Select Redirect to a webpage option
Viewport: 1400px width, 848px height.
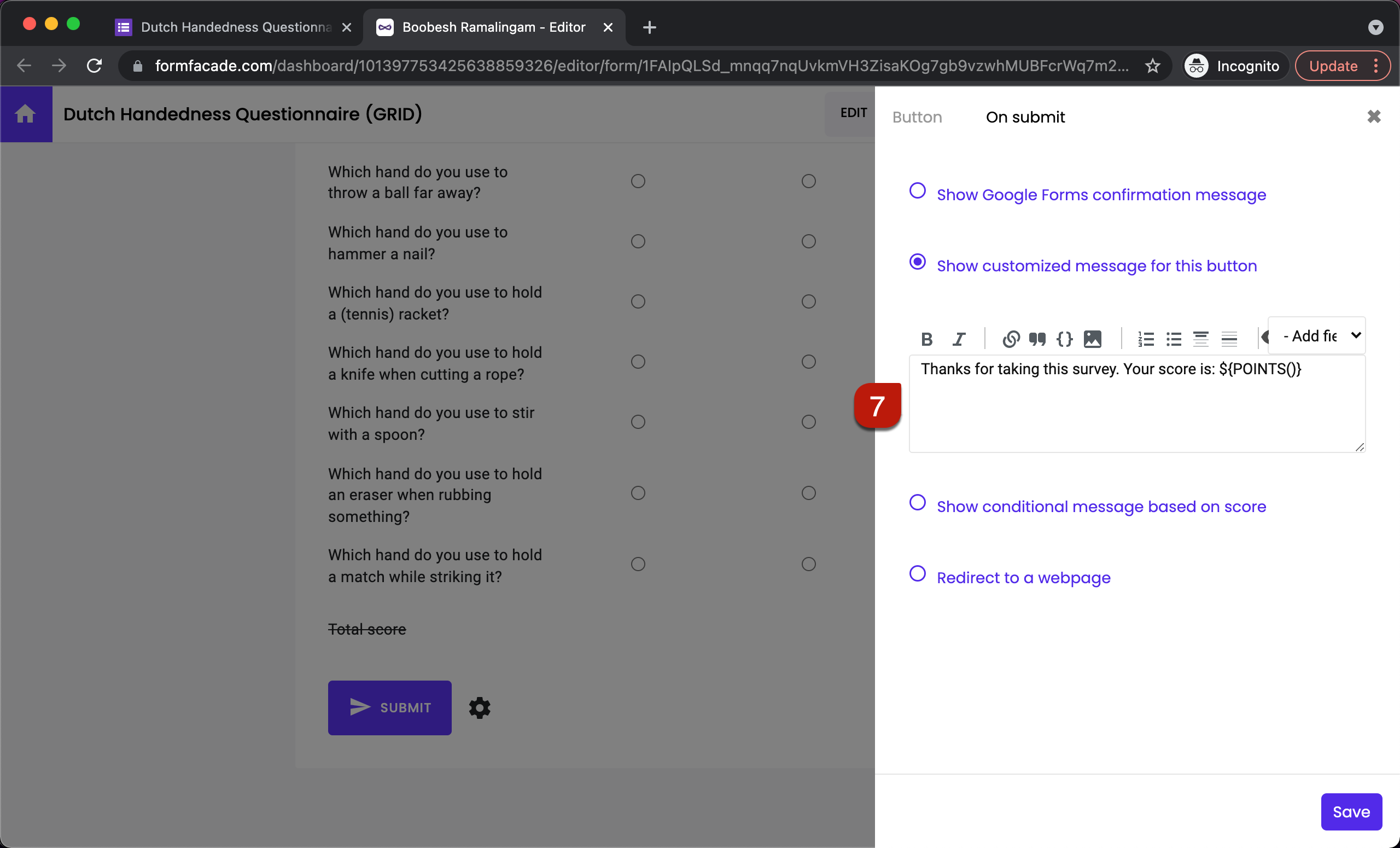[x=917, y=574]
